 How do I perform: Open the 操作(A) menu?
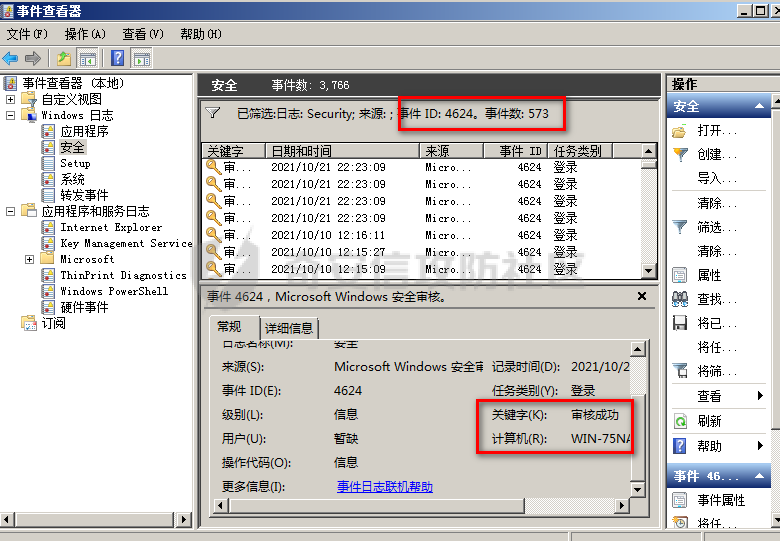coord(85,34)
